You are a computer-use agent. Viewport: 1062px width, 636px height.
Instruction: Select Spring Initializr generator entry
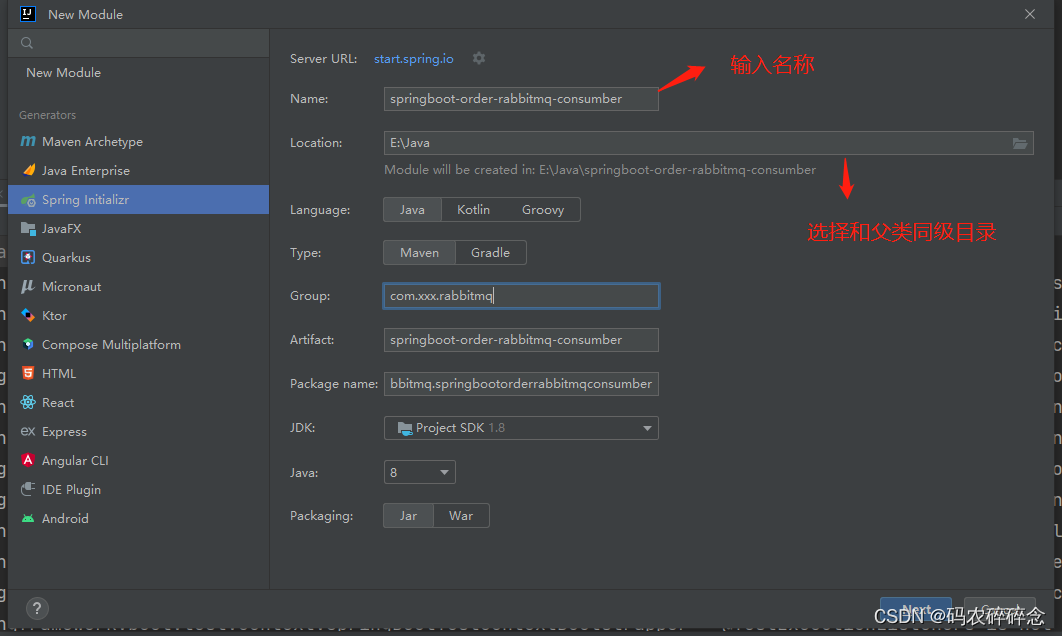[138, 200]
